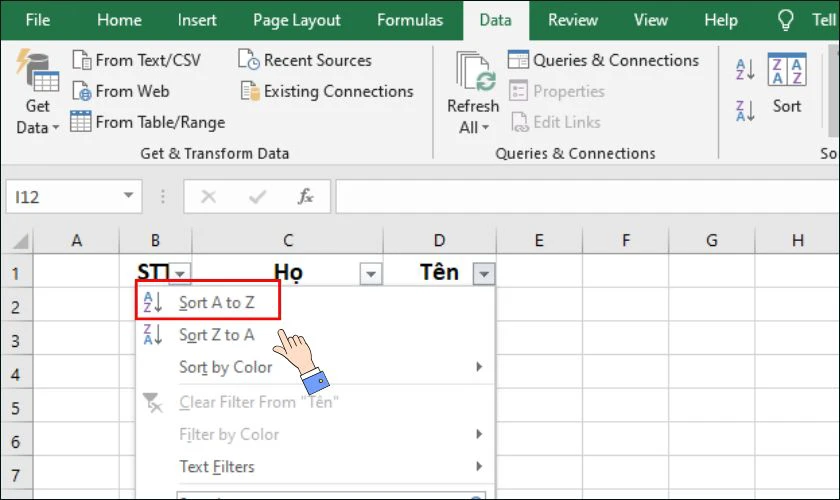The image size is (840, 500).
Task: Expand Filter by Color submenu
Action: [x=479, y=434]
